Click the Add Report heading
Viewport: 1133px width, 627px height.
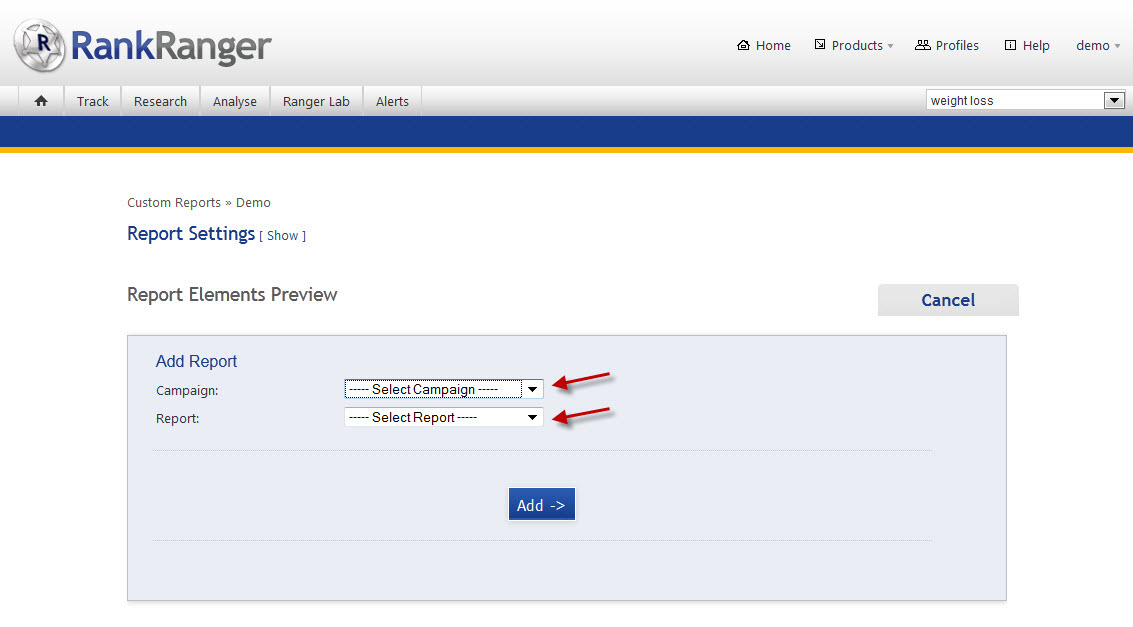[197, 361]
